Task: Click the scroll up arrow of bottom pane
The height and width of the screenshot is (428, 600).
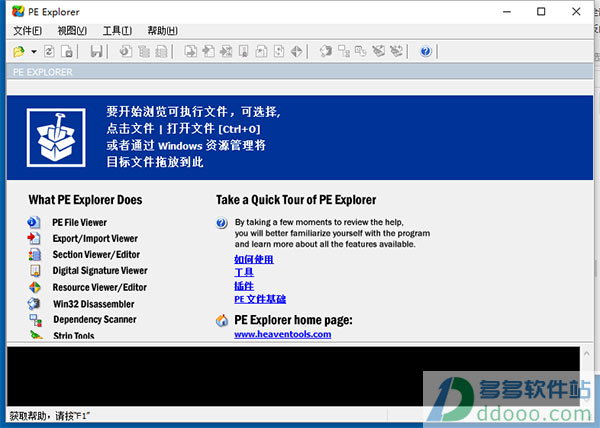Action: tap(587, 353)
